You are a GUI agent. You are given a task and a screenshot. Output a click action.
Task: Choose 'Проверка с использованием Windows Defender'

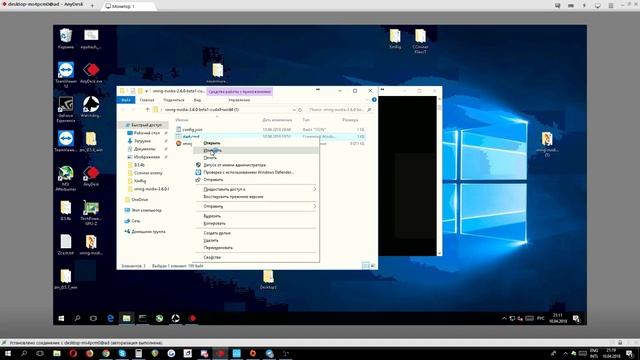256,172
